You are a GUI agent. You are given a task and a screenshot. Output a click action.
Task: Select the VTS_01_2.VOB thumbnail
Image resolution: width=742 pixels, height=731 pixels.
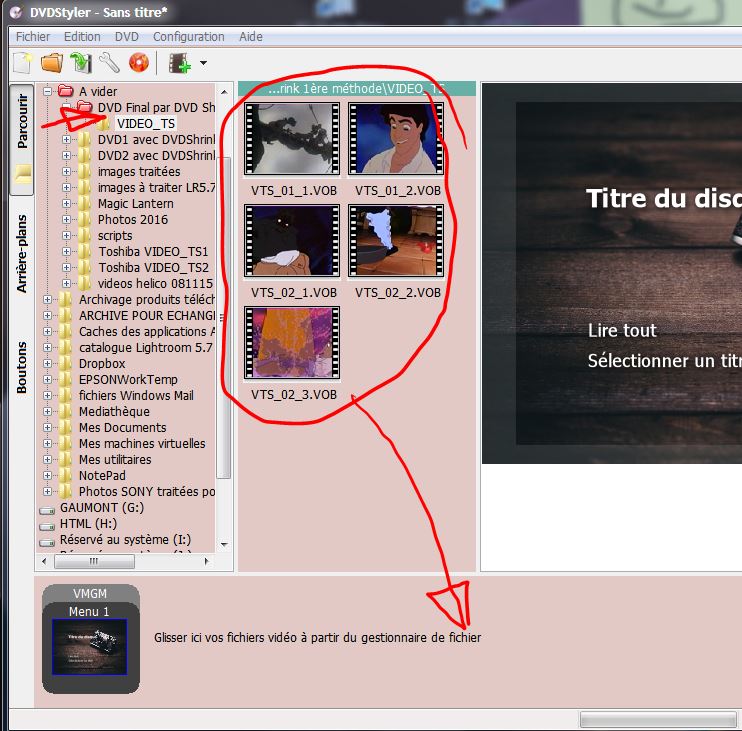(x=396, y=139)
